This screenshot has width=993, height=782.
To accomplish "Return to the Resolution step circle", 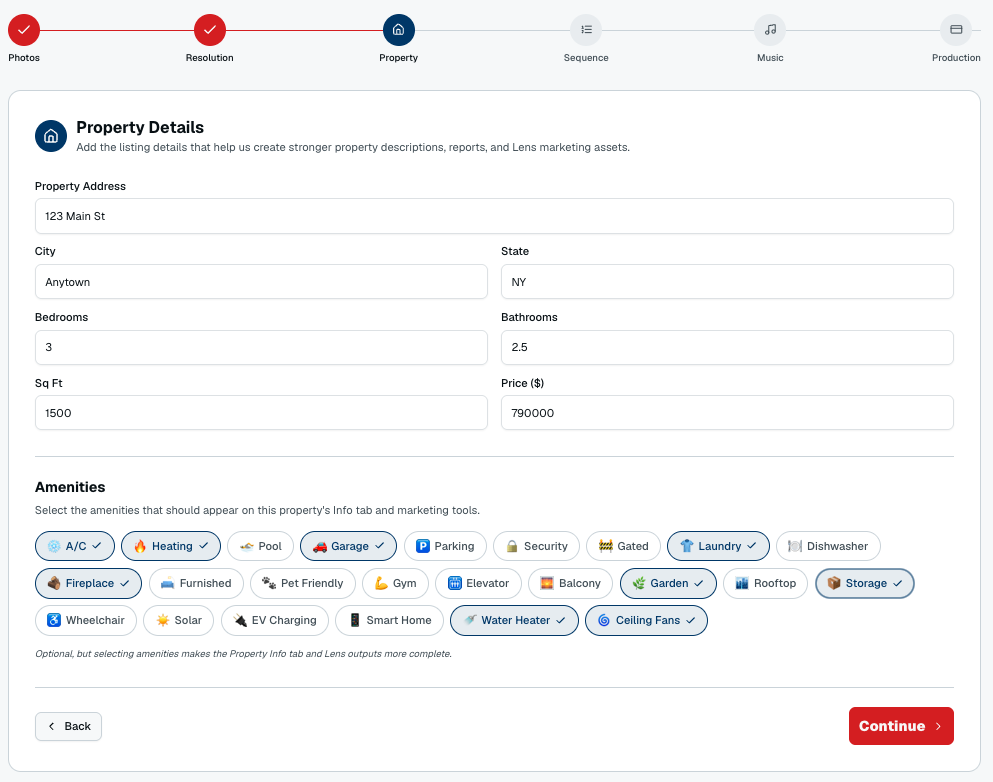I will coord(210,30).
